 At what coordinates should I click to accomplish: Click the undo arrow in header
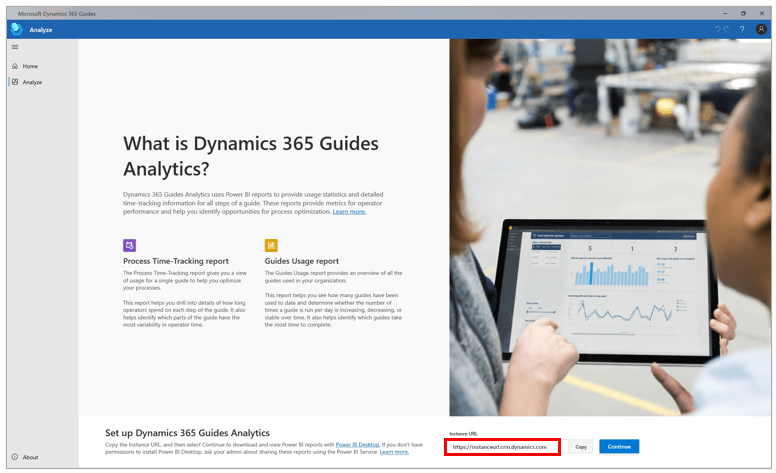click(x=718, y=29)
